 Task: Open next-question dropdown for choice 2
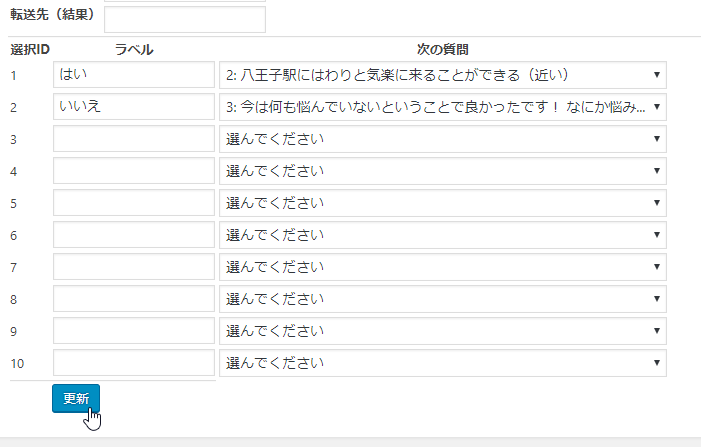click(x=442, y=107)
